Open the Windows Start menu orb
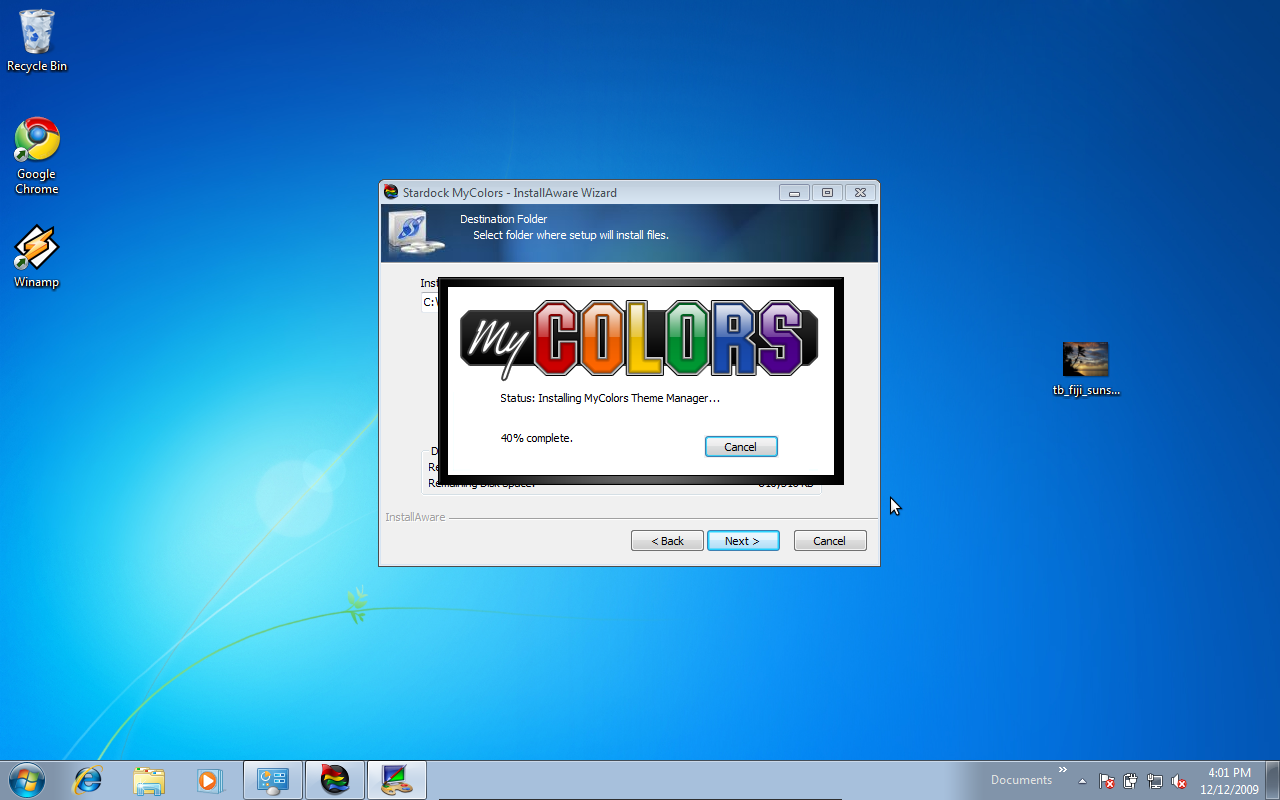The height and width of the screenshot is (800, 1280). click(x=27, y=780)
